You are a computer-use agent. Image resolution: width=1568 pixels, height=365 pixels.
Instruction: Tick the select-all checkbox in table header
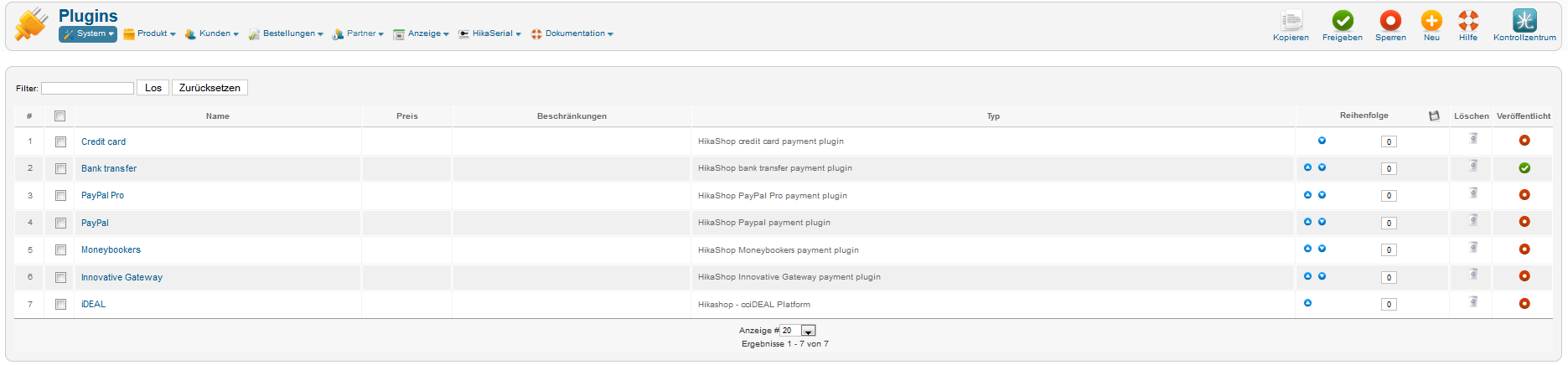point(60,116)
